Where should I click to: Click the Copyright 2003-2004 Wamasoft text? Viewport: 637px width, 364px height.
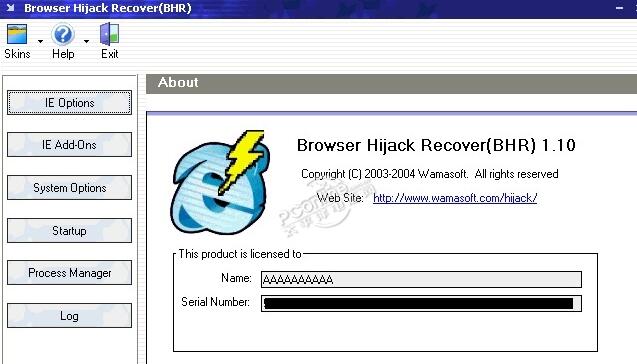tap(430, 174)
